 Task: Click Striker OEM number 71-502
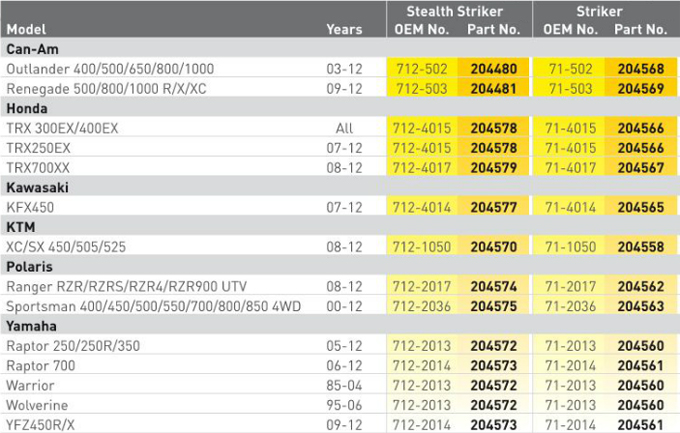click(x=570, y=69)
